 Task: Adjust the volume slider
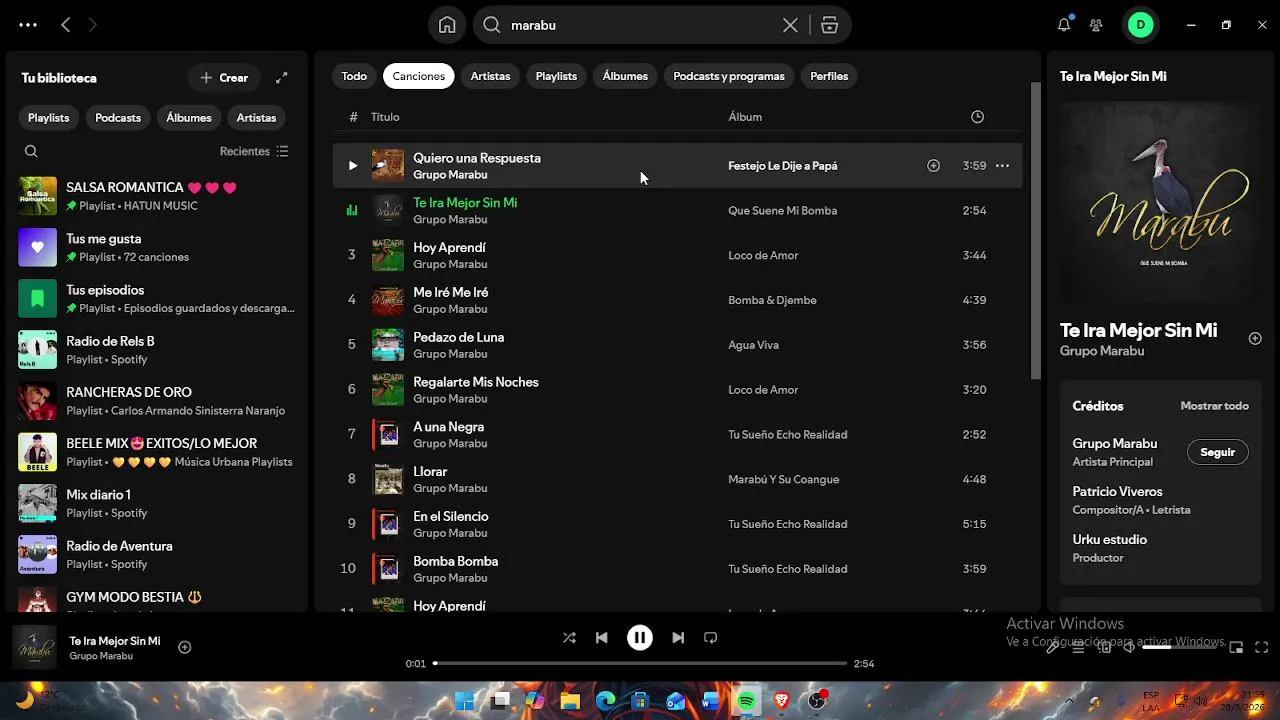click(x=1182, y=647)
